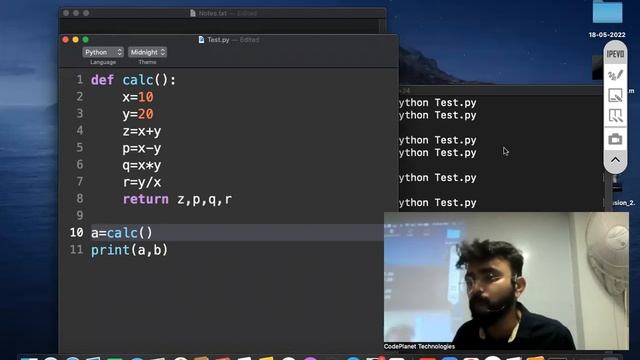Click the Test.py window title text

(218, 40)
